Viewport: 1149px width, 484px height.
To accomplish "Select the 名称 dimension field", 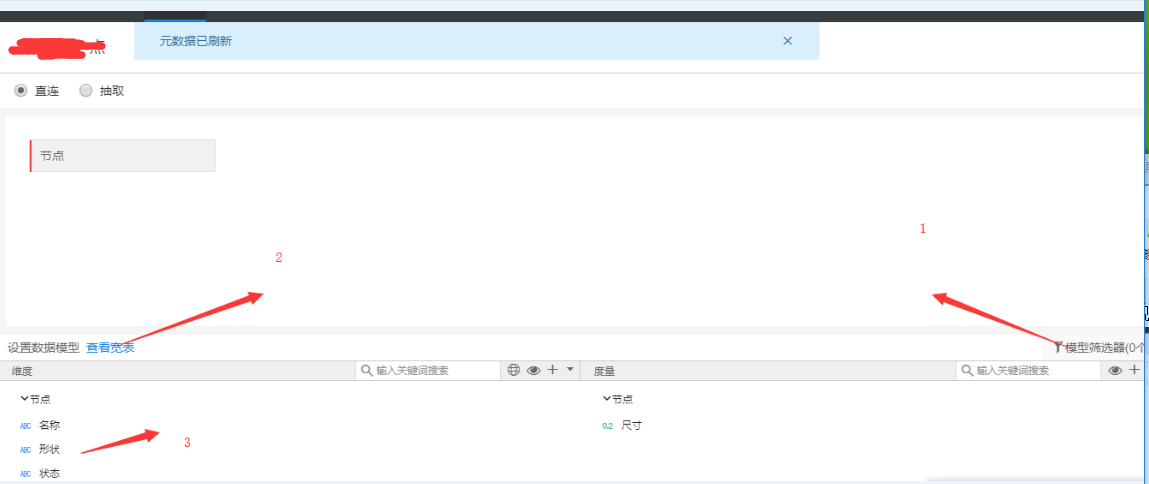I will (x=49, y=425).
